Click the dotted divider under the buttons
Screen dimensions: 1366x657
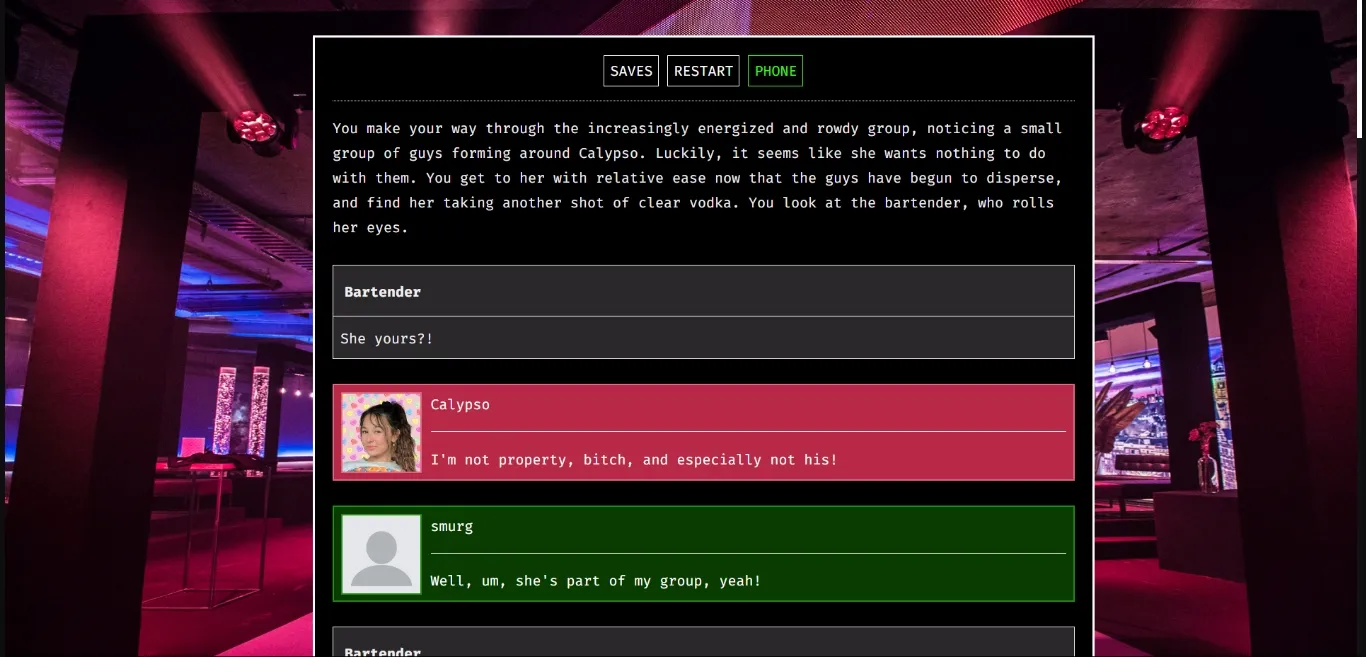pyautogui.click(x=703, y=101)
